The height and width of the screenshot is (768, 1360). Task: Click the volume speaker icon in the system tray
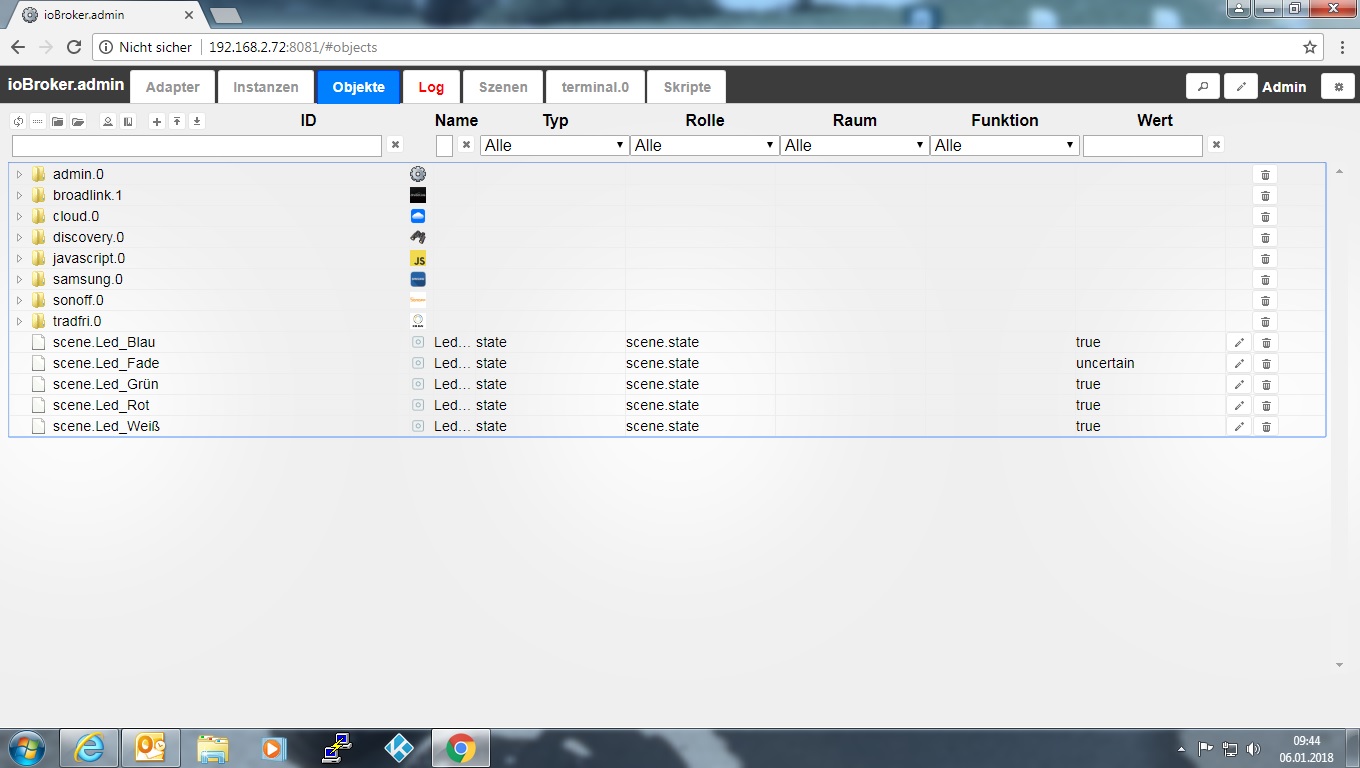pos(1254,748)
